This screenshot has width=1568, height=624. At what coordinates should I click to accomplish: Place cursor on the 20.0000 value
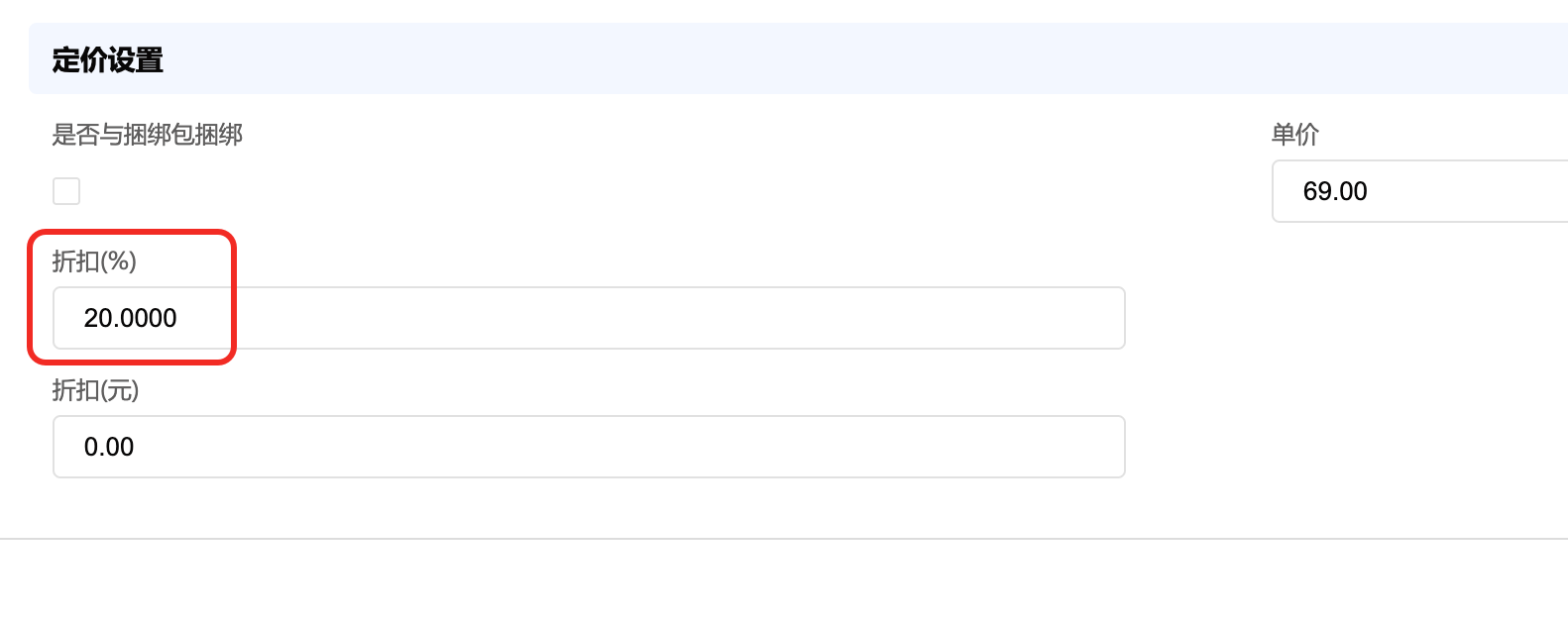pyautogui.click(x=130, y=318)
